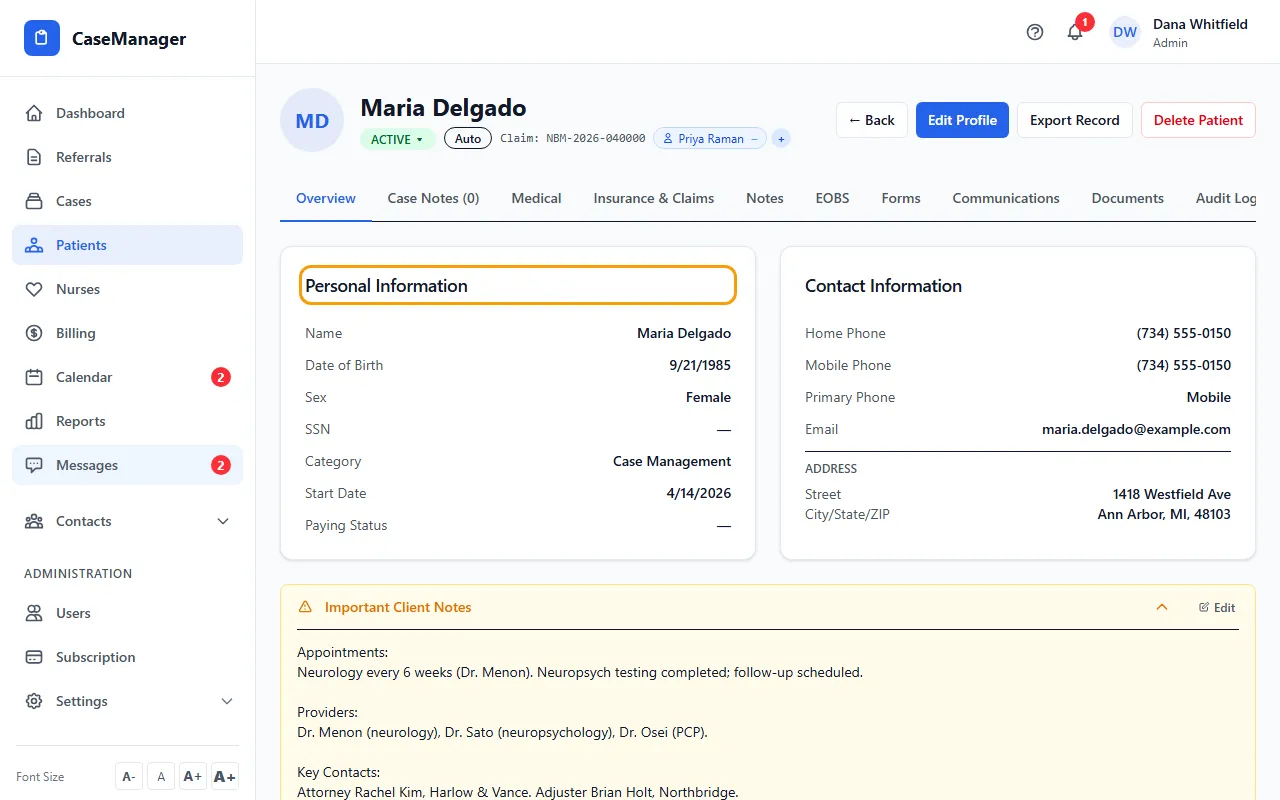1280x800 pixels.
Task: Click the Personal Information heading
Action: point(387,286)
